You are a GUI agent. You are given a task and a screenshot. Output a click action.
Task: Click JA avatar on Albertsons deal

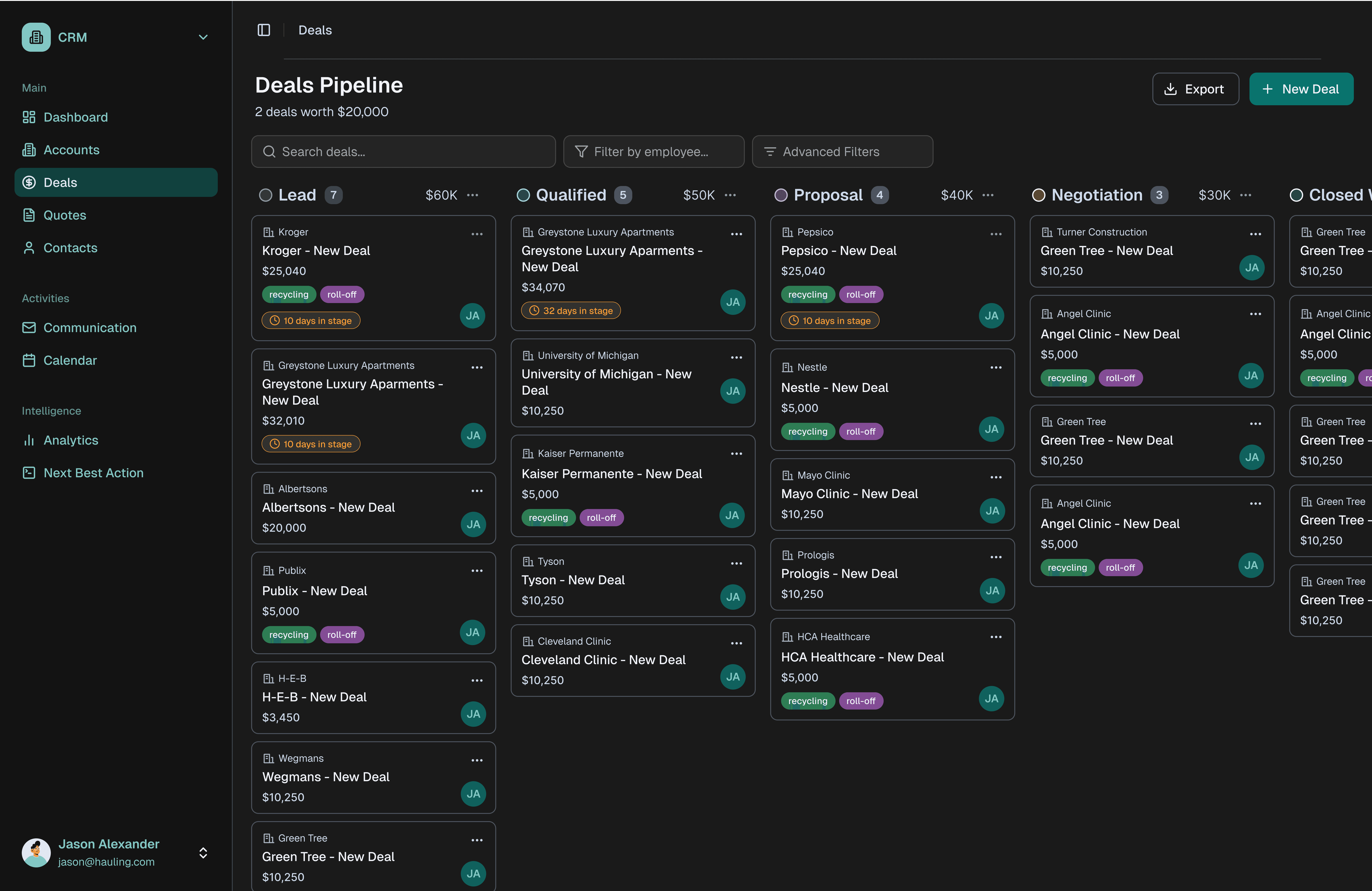pyautogui.click(x=473, y=524)
